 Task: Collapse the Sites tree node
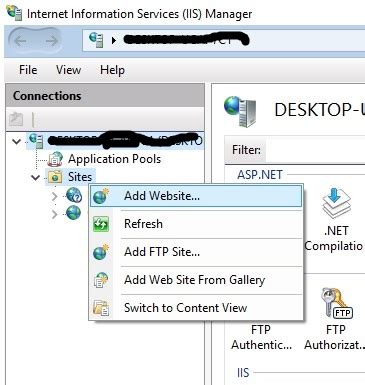coord(35,177)
